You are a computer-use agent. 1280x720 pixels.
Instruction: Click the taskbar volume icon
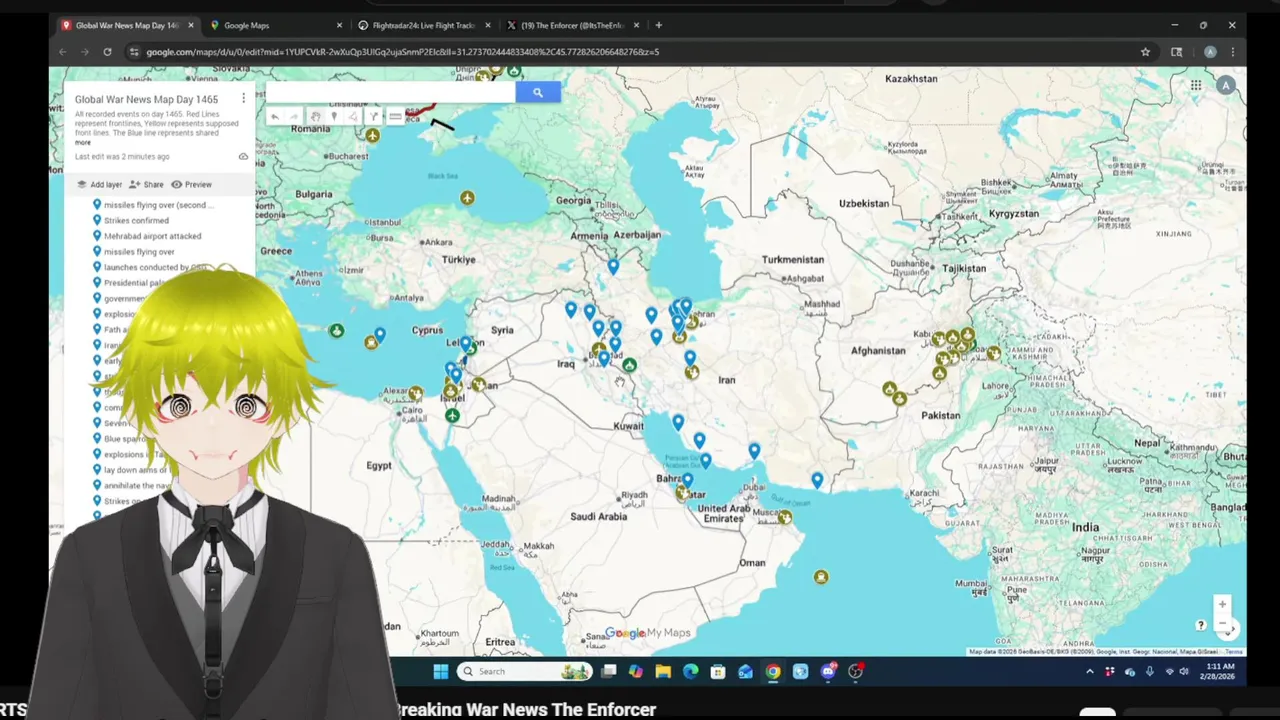(x=1184, y=672)
